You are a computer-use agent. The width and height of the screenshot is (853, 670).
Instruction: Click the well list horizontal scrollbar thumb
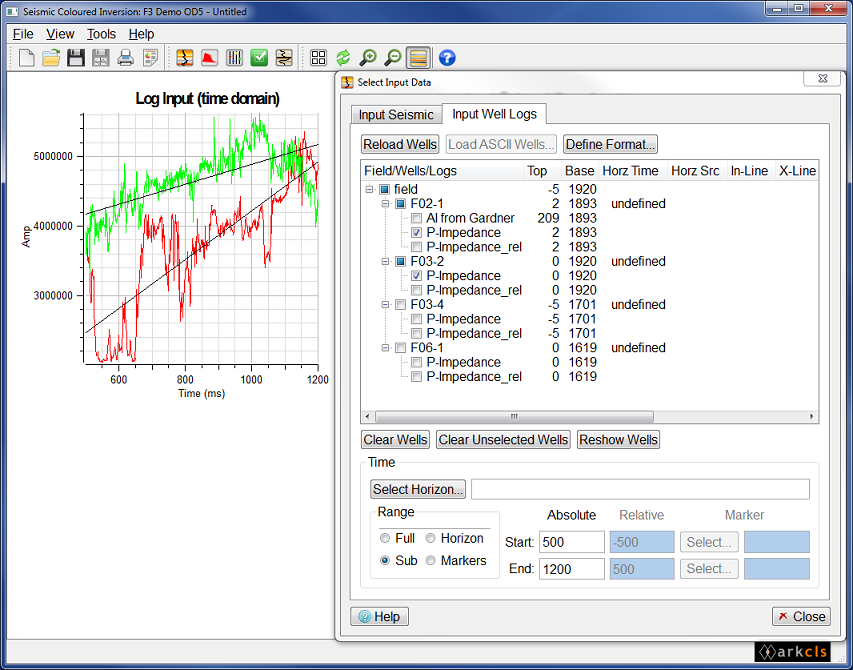(514, 417)
